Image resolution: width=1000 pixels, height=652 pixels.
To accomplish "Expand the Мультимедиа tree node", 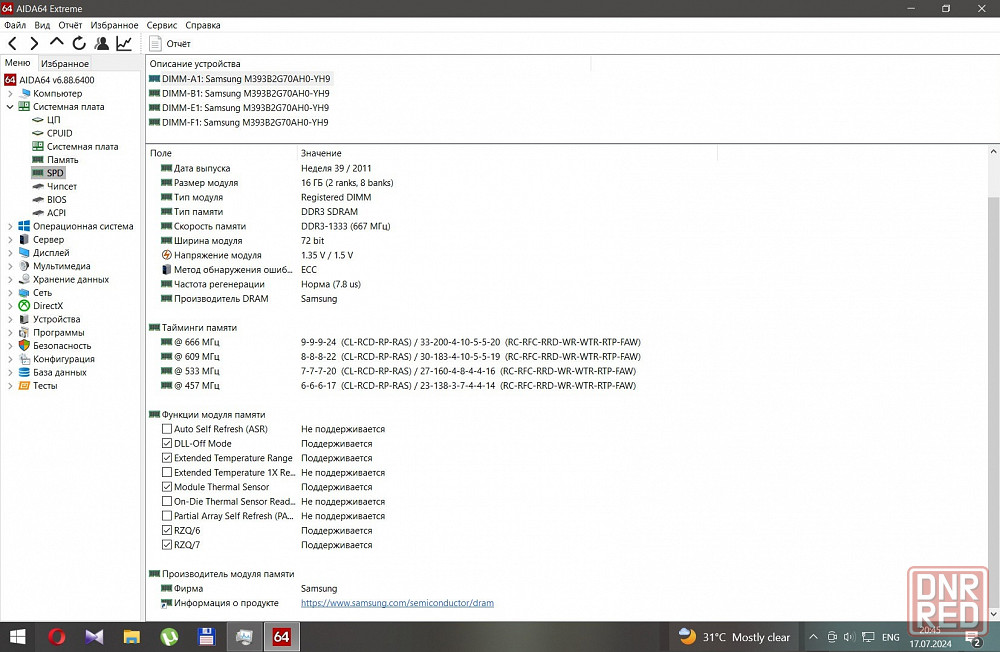I will click(x=10, y=266).
